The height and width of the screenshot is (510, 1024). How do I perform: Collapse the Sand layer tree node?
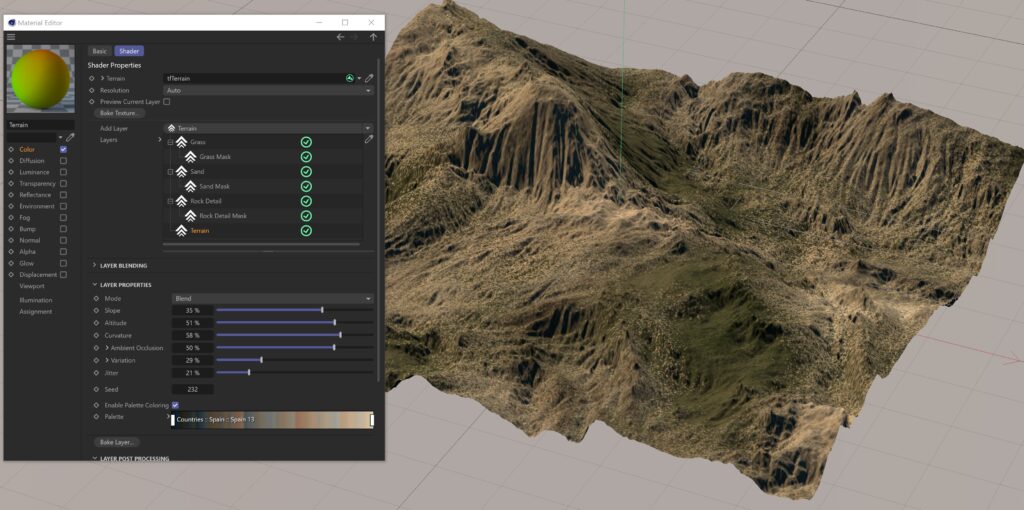(x=170, y=172)
